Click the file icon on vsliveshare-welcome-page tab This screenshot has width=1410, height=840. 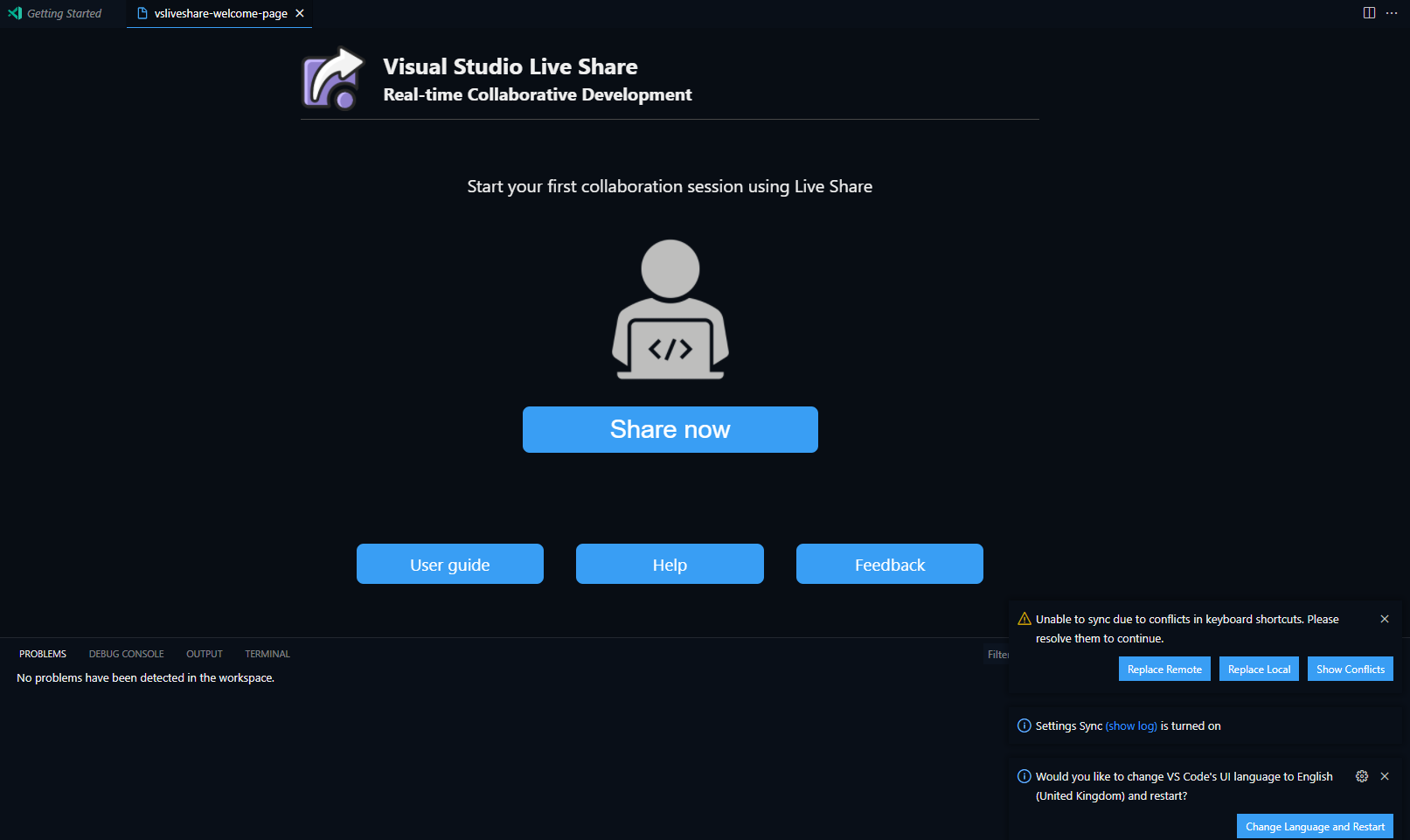pos(142,13)
